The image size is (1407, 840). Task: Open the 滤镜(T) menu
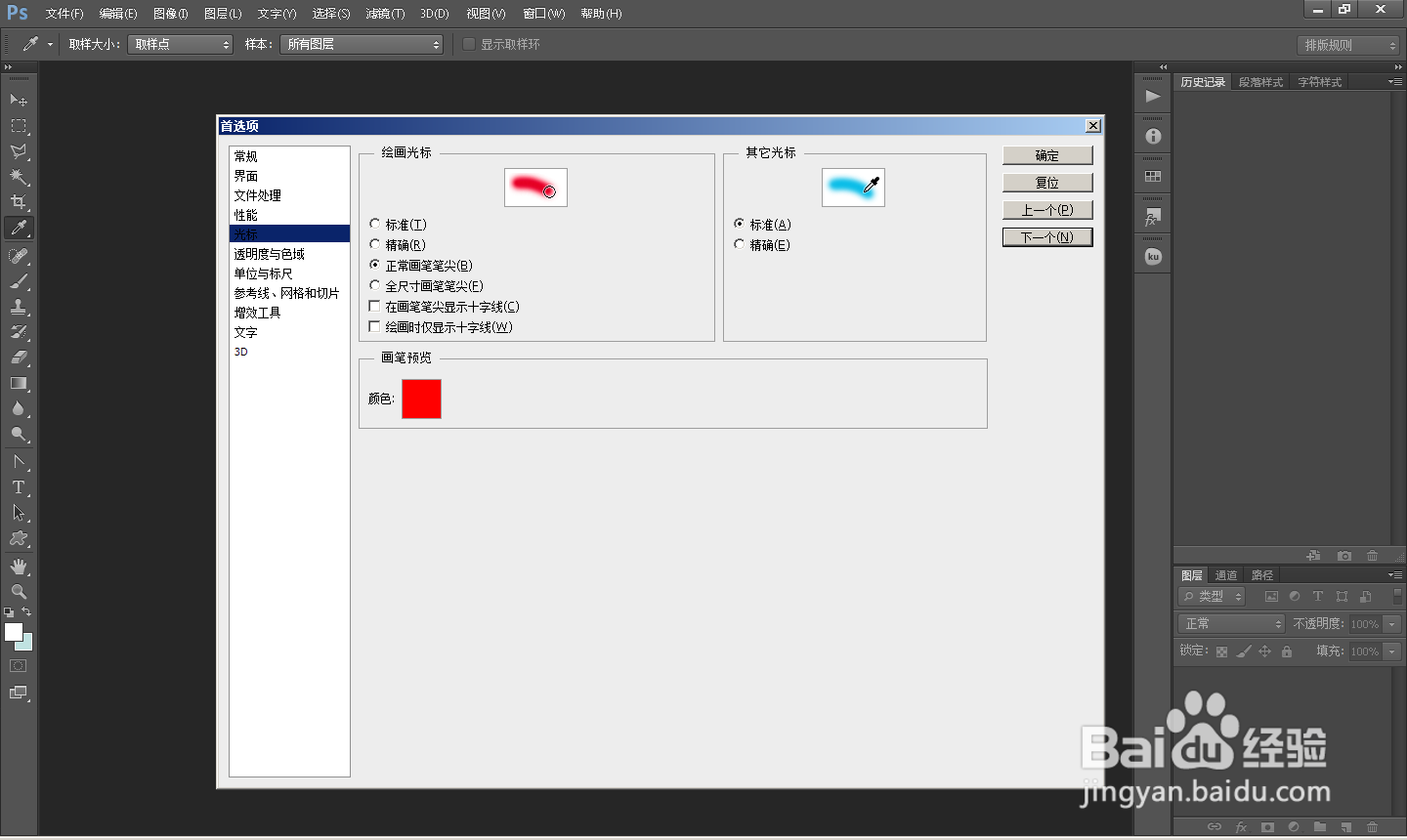pos(385,14)
